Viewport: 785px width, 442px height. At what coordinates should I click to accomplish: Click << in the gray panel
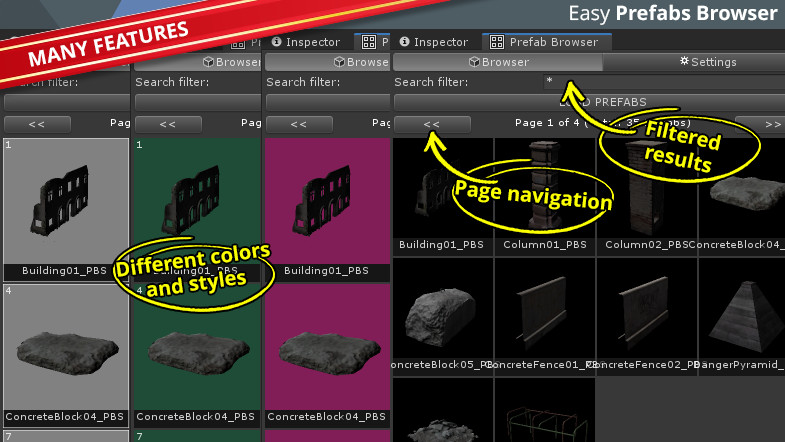pyautogui.click(x=37, y=124)
